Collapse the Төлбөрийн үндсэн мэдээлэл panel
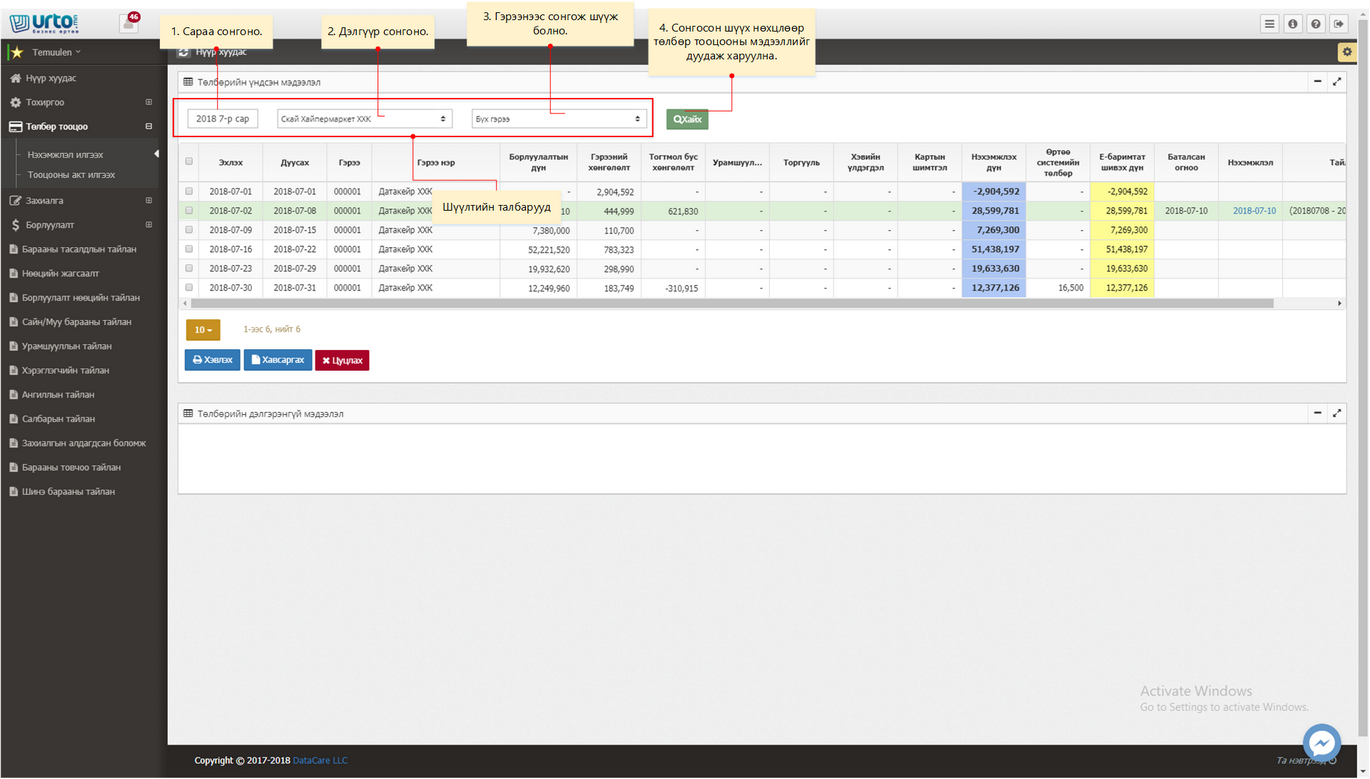 (x=1317, y=82)
